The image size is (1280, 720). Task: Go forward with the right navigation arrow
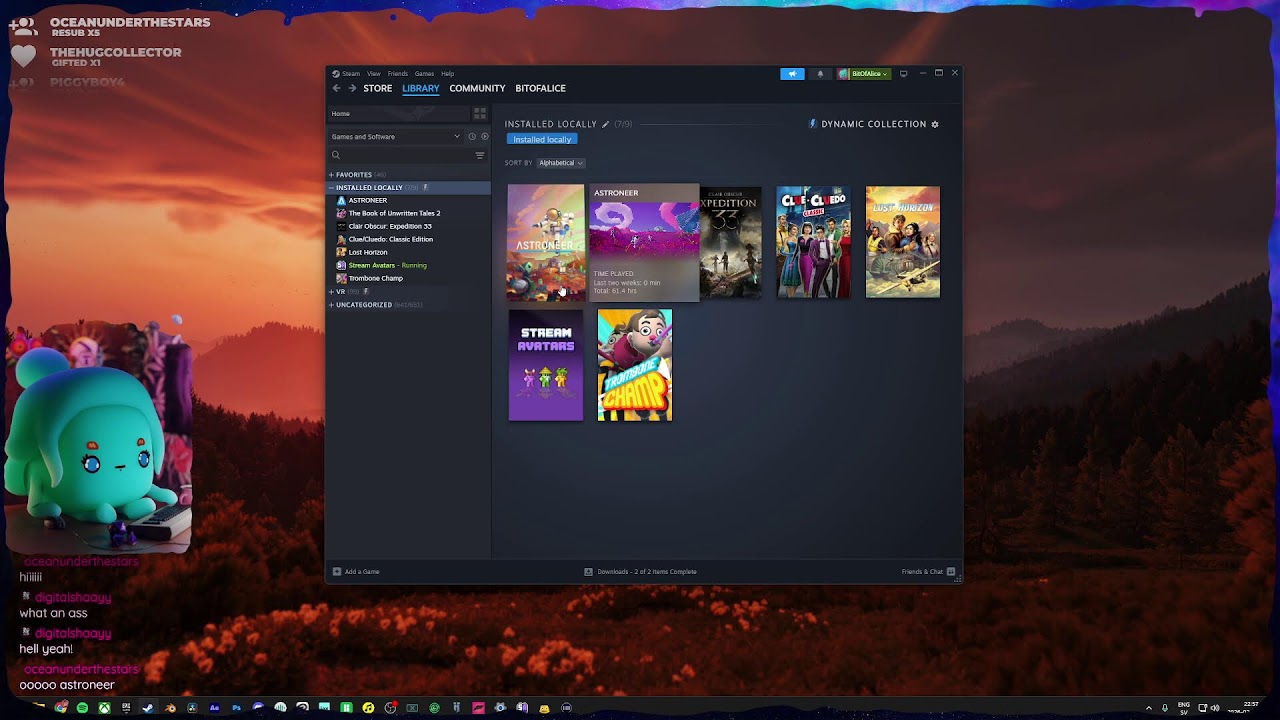352,88
